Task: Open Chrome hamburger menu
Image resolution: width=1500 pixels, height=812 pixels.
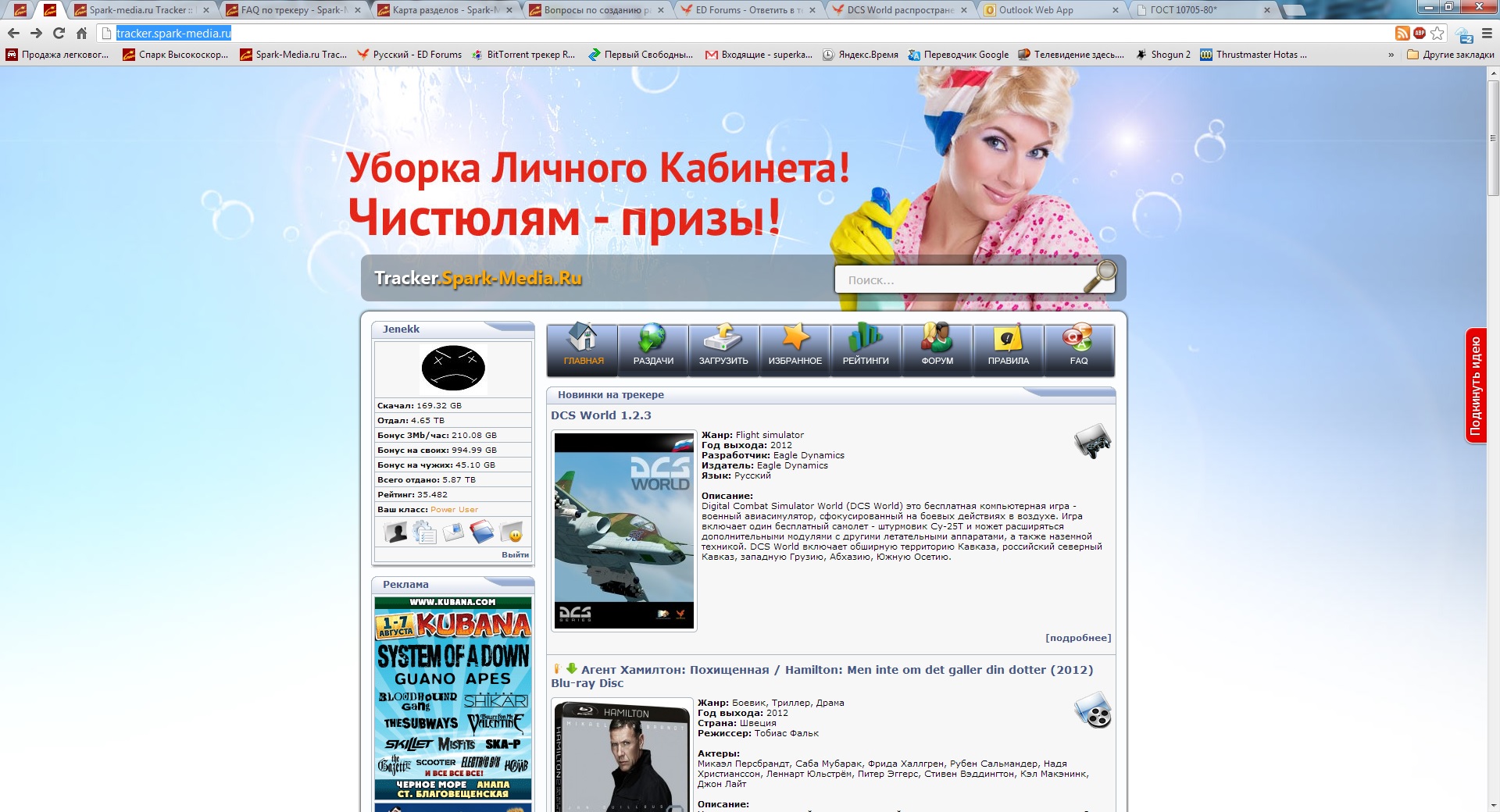Action: point(1487,33)
